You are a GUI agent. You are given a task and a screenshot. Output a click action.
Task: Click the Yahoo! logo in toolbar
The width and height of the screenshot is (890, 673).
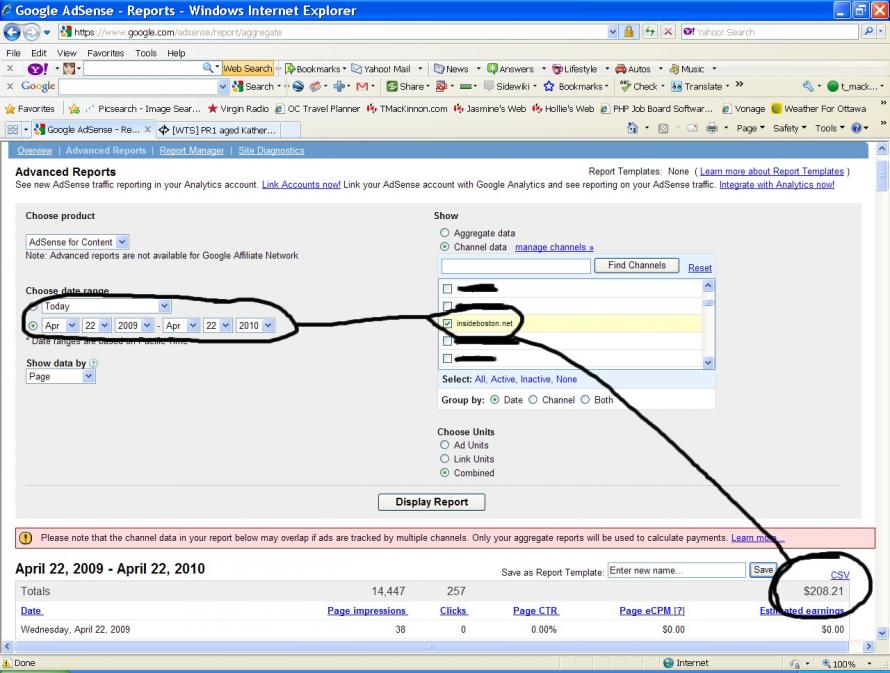coord(38,69)
